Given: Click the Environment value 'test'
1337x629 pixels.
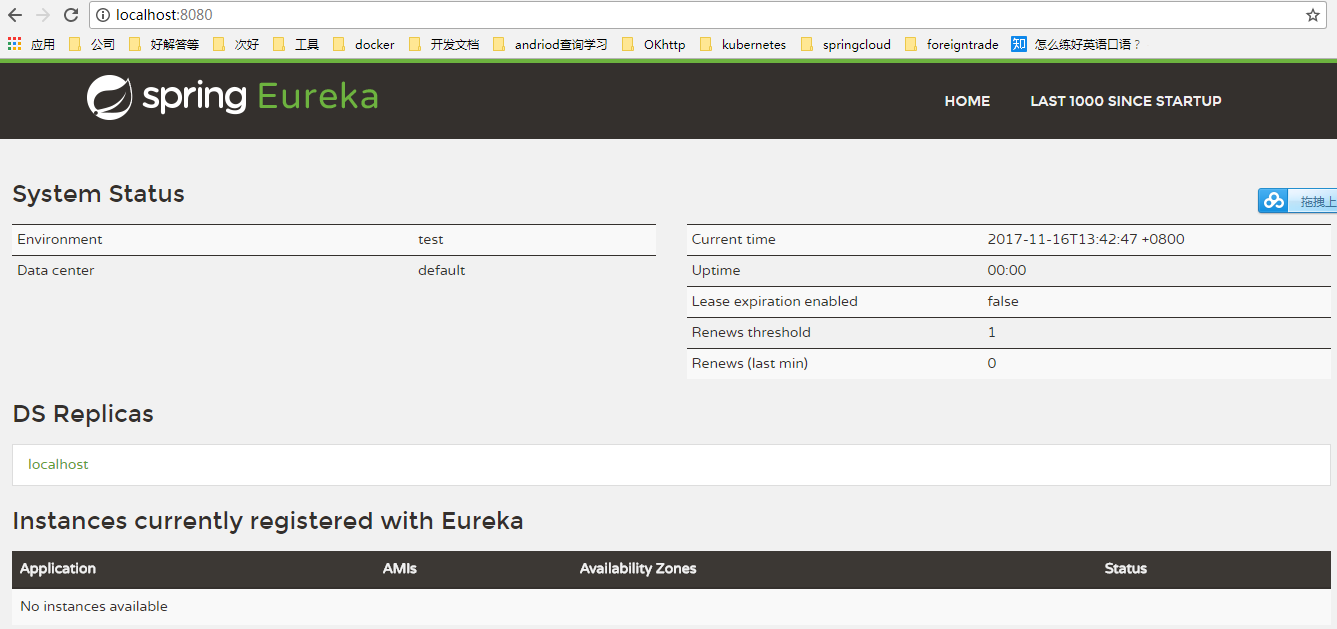Looking at the screenshot, I should (x=431, y=239).
